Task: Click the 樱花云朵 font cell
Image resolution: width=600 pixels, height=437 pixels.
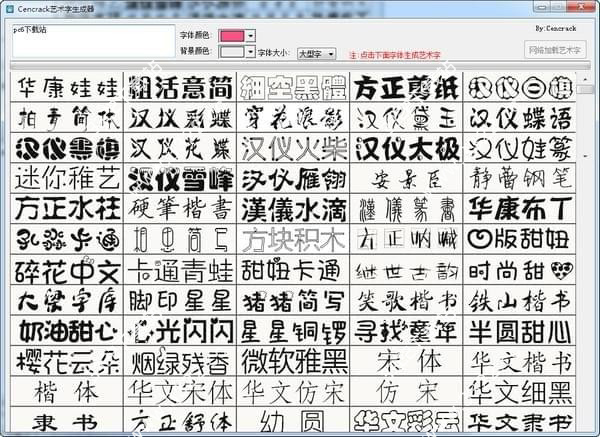Action: coord(67,361)
